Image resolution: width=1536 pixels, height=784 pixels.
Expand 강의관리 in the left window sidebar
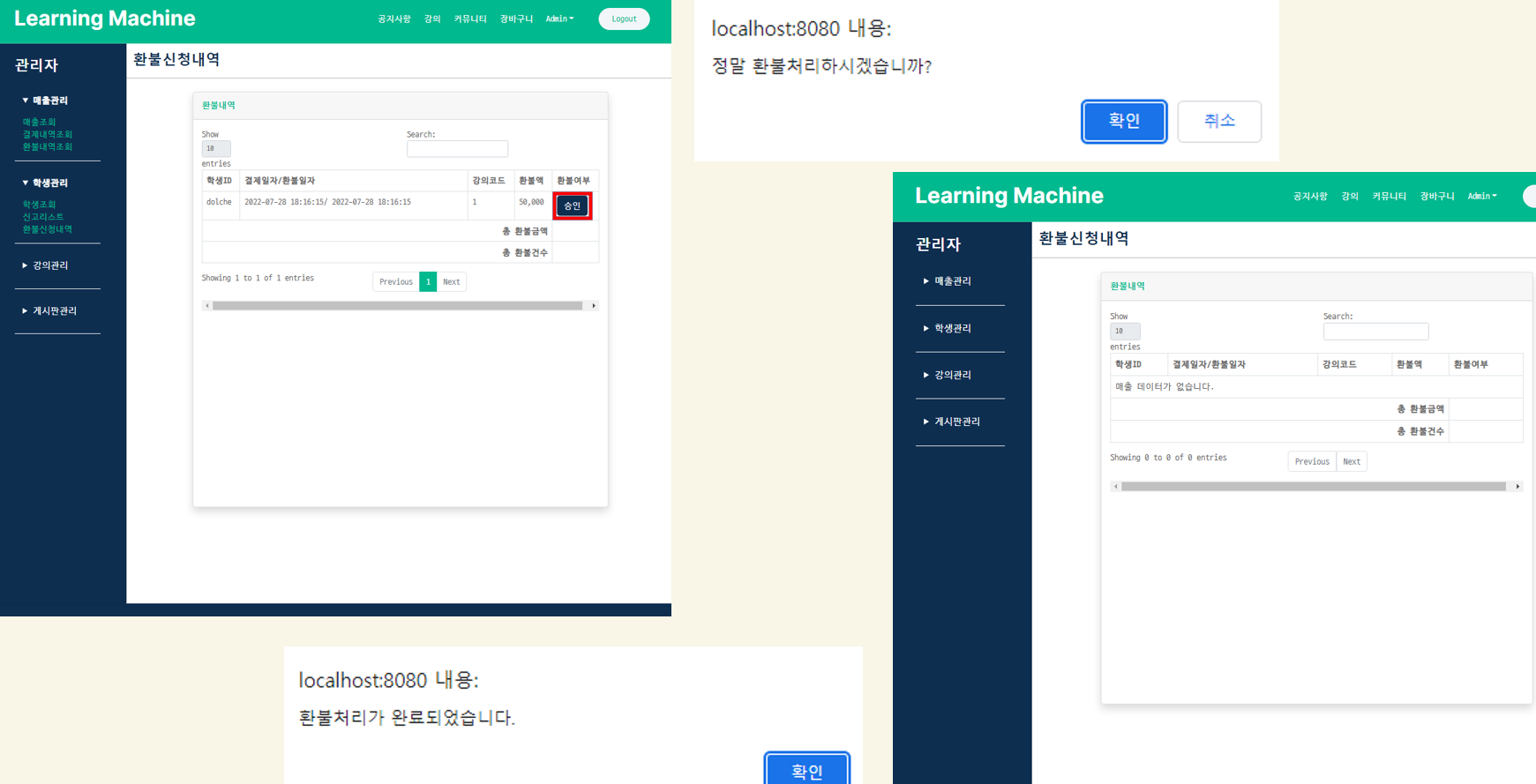coord(45,265)
